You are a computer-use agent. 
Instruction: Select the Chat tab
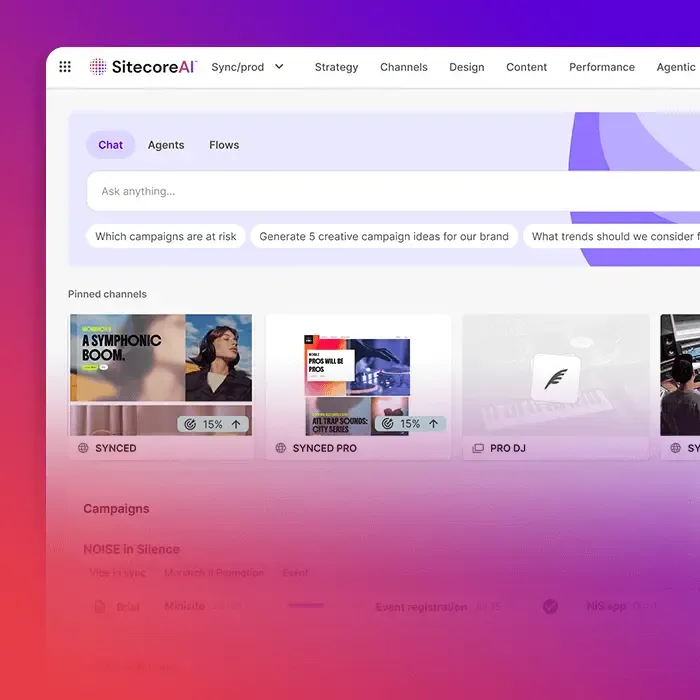(110, 145)
